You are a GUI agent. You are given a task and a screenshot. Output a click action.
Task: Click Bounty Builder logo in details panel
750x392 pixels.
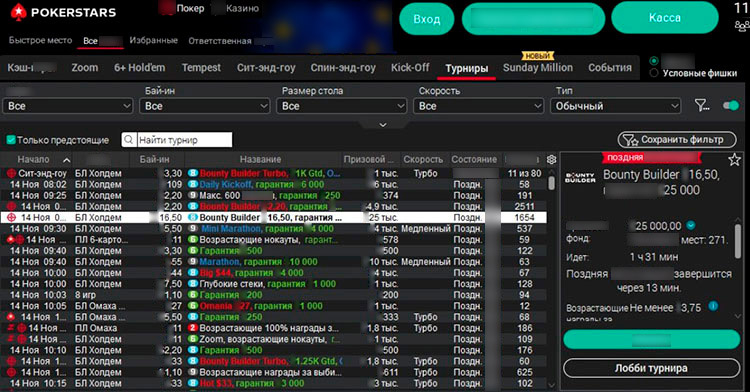[580, 178]
